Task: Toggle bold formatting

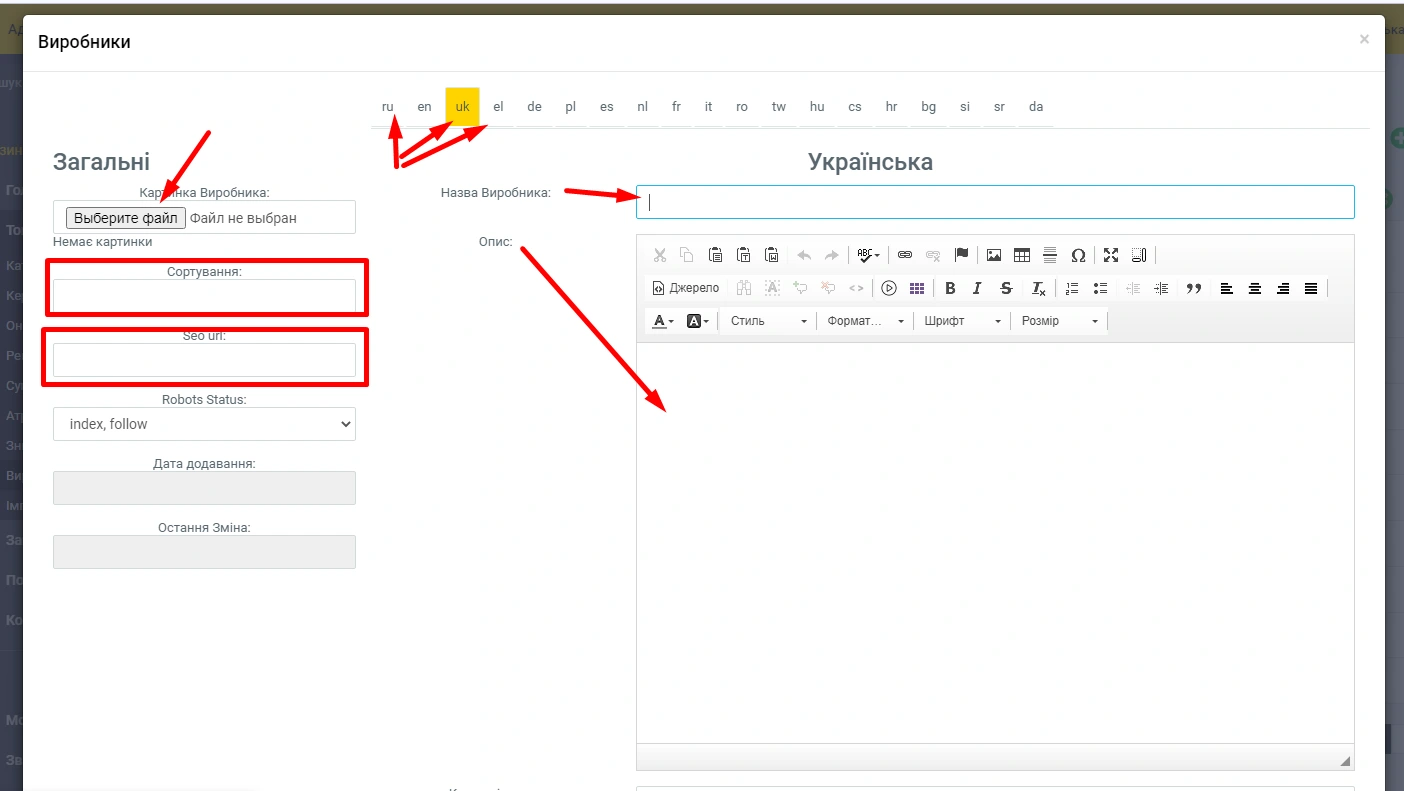Action: click(950, 288)
